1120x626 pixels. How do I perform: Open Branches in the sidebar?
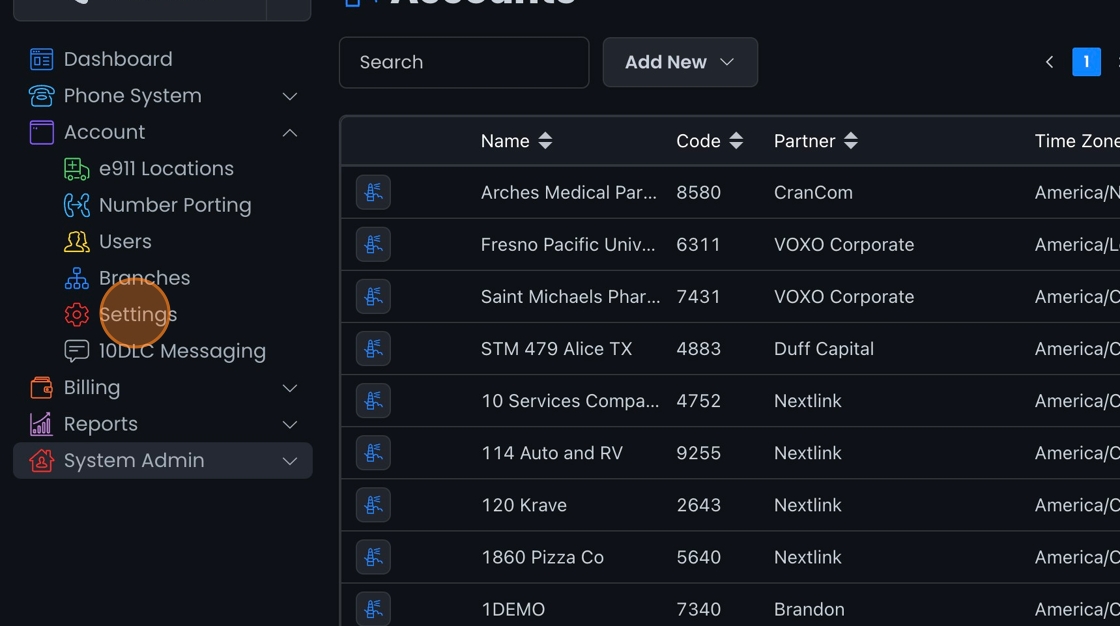pos(144,278)
